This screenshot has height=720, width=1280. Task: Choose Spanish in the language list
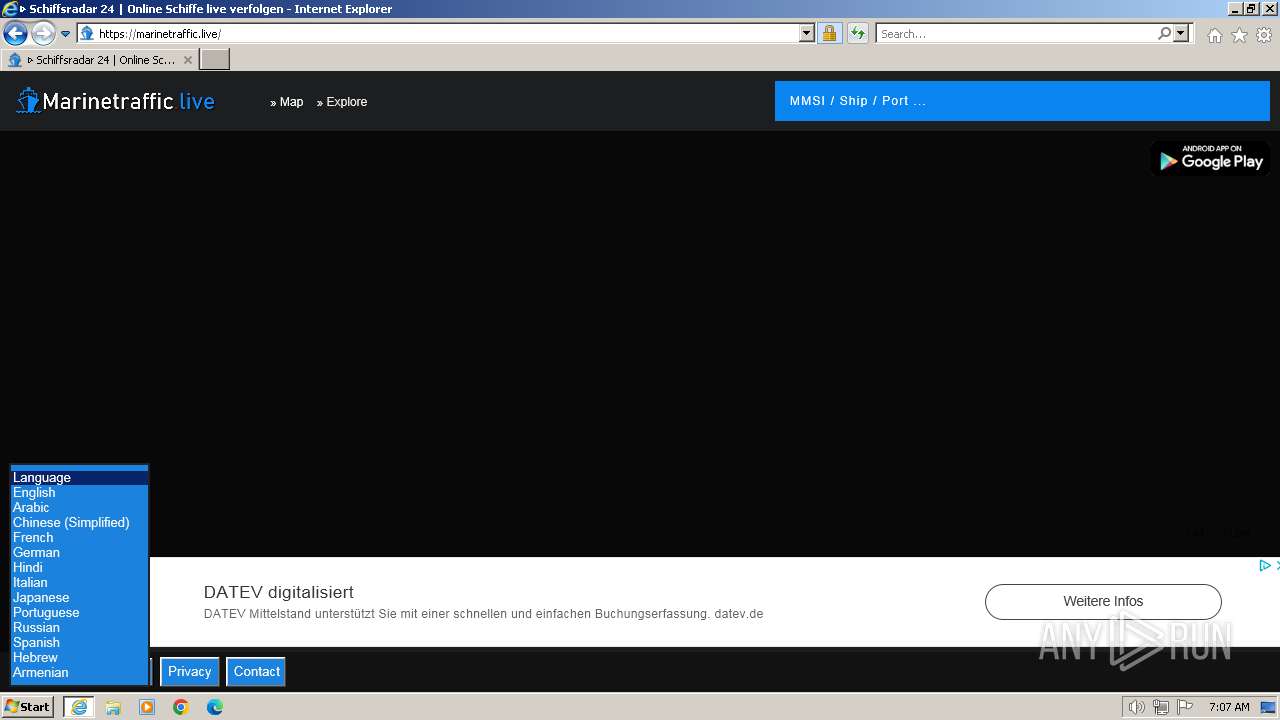[x=79, y=643]
